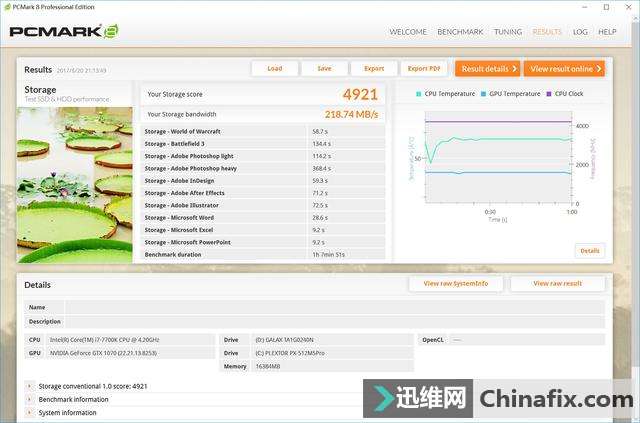Click View result online

pyautogui.click(x=564, y=69)
